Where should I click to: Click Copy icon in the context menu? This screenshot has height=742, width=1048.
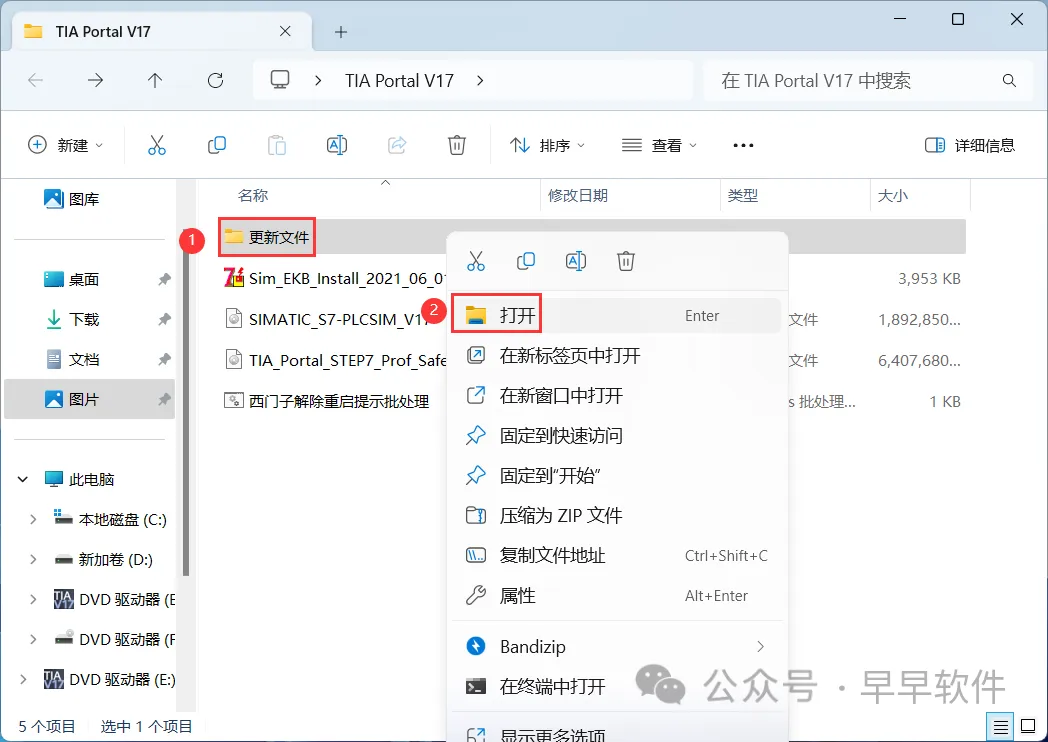pyautogui.click(x=526, y=261)
